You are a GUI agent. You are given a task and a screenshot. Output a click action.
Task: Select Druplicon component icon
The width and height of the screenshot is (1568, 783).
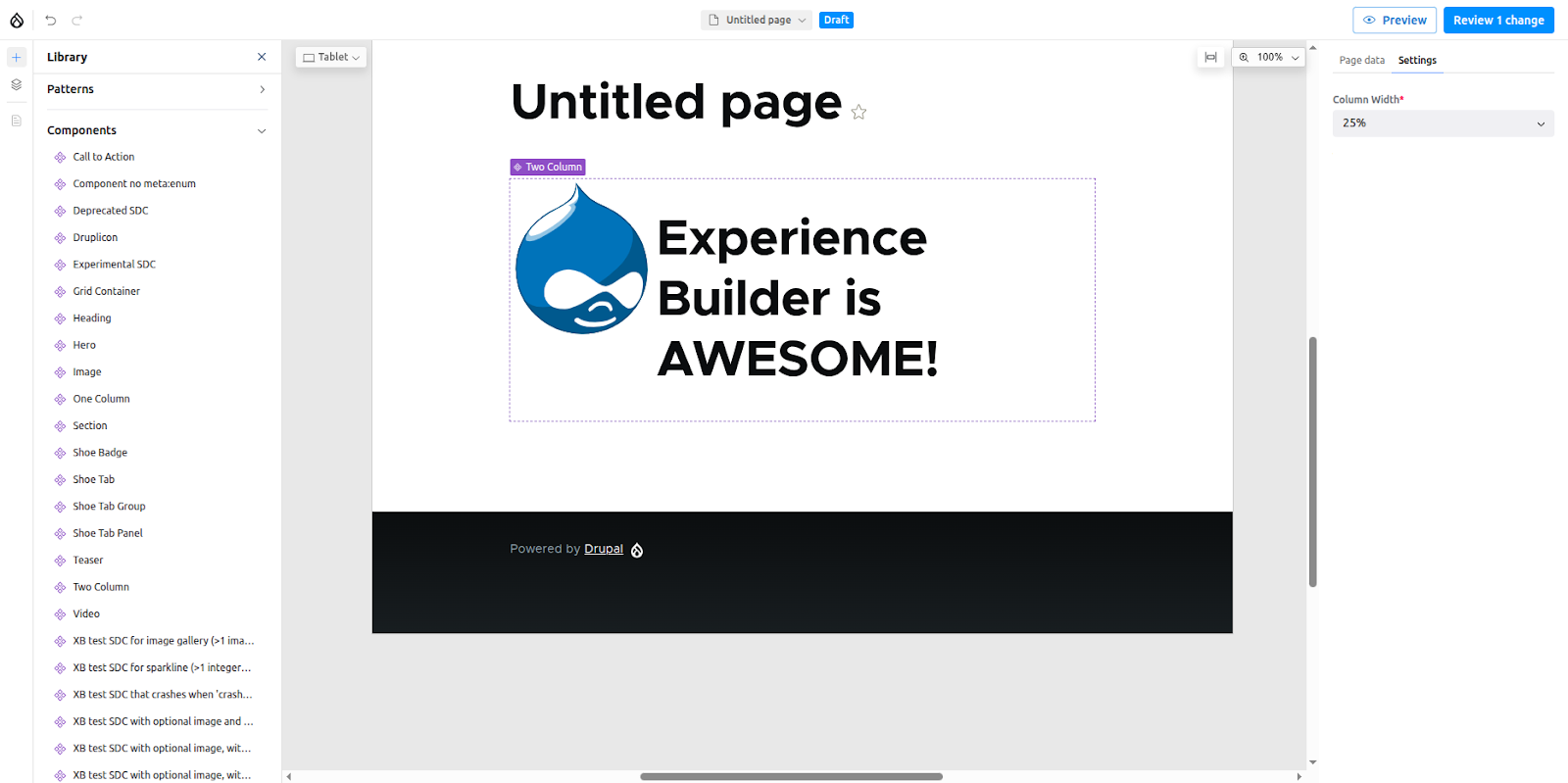pos(60,238)
